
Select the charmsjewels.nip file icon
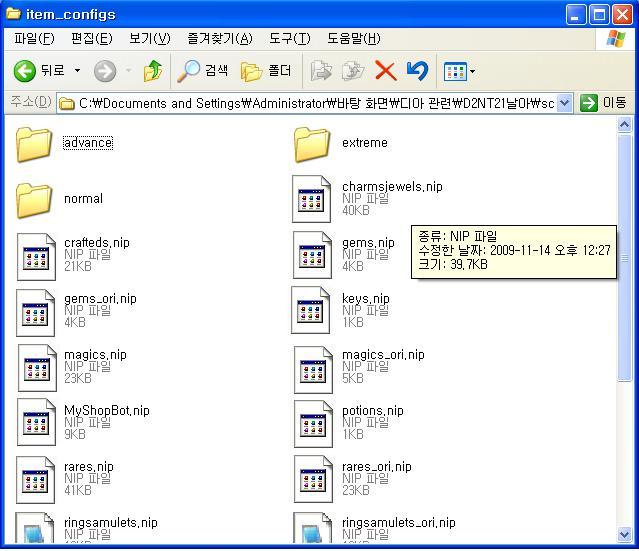point(311,199)
